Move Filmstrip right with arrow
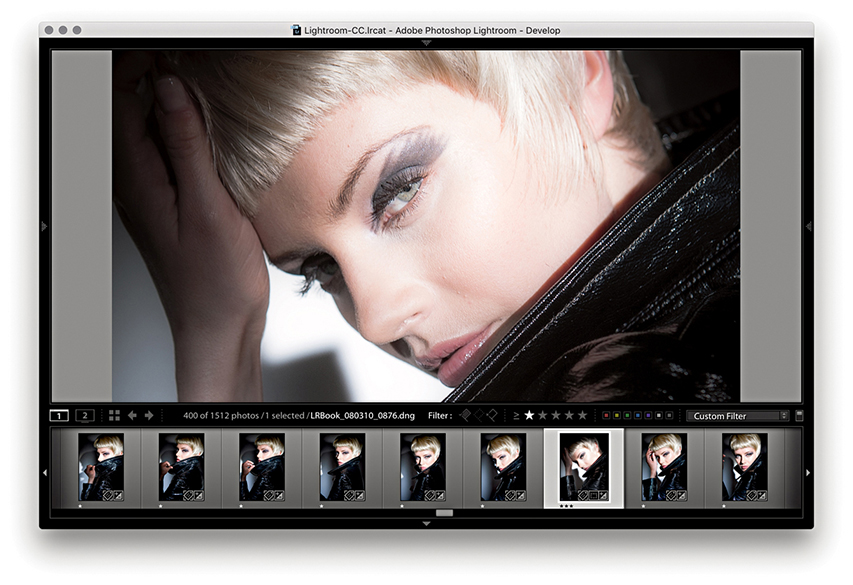The width and height of the screenshot is (853, 585). [x=808, y=473]
